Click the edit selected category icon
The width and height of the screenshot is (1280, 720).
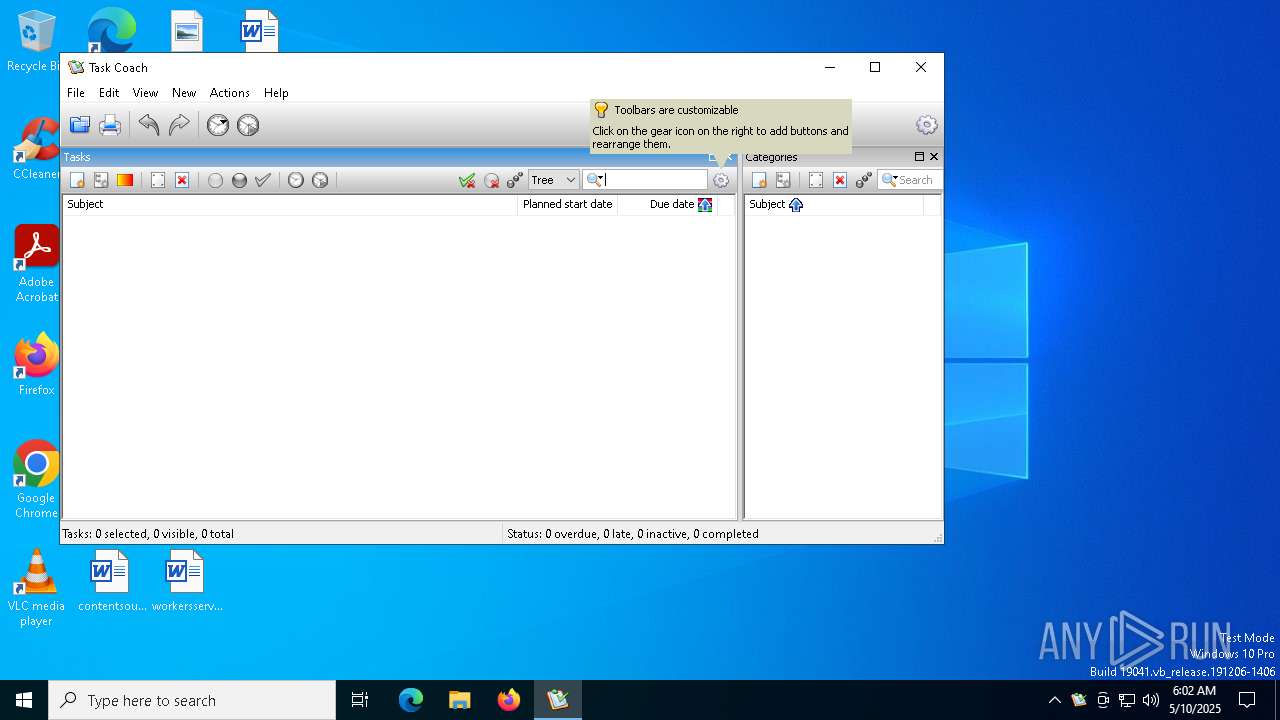click(x=816, y=180)
